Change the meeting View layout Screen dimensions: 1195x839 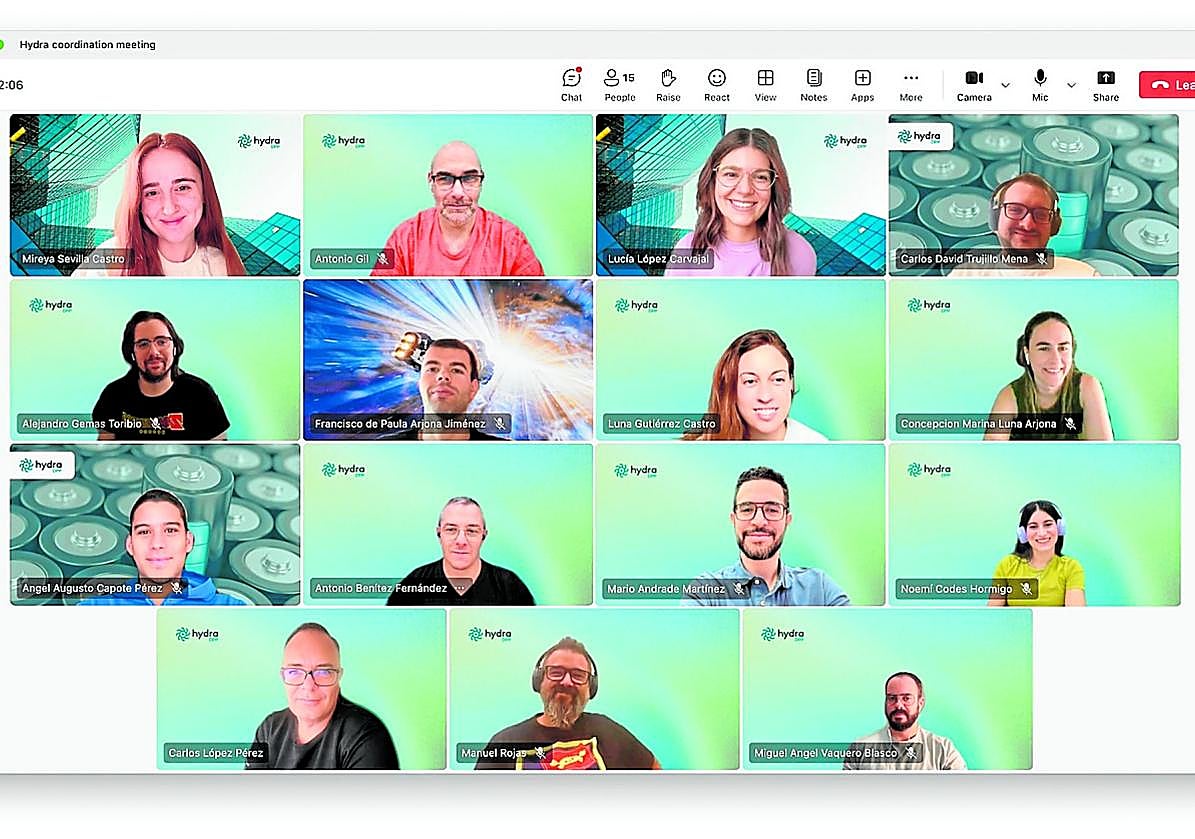point(765,84)
